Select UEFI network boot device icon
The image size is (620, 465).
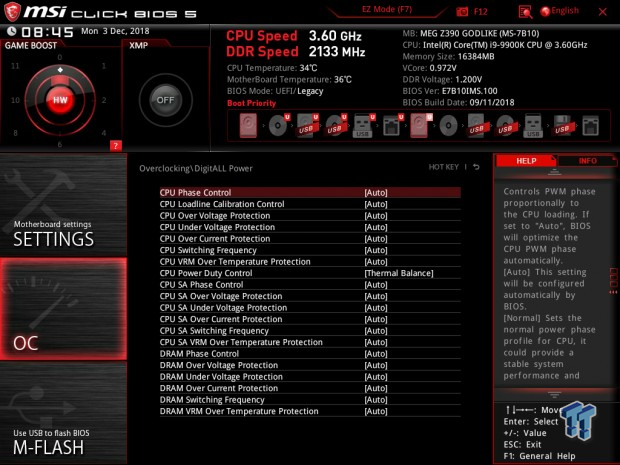click(x=392, y=126)
